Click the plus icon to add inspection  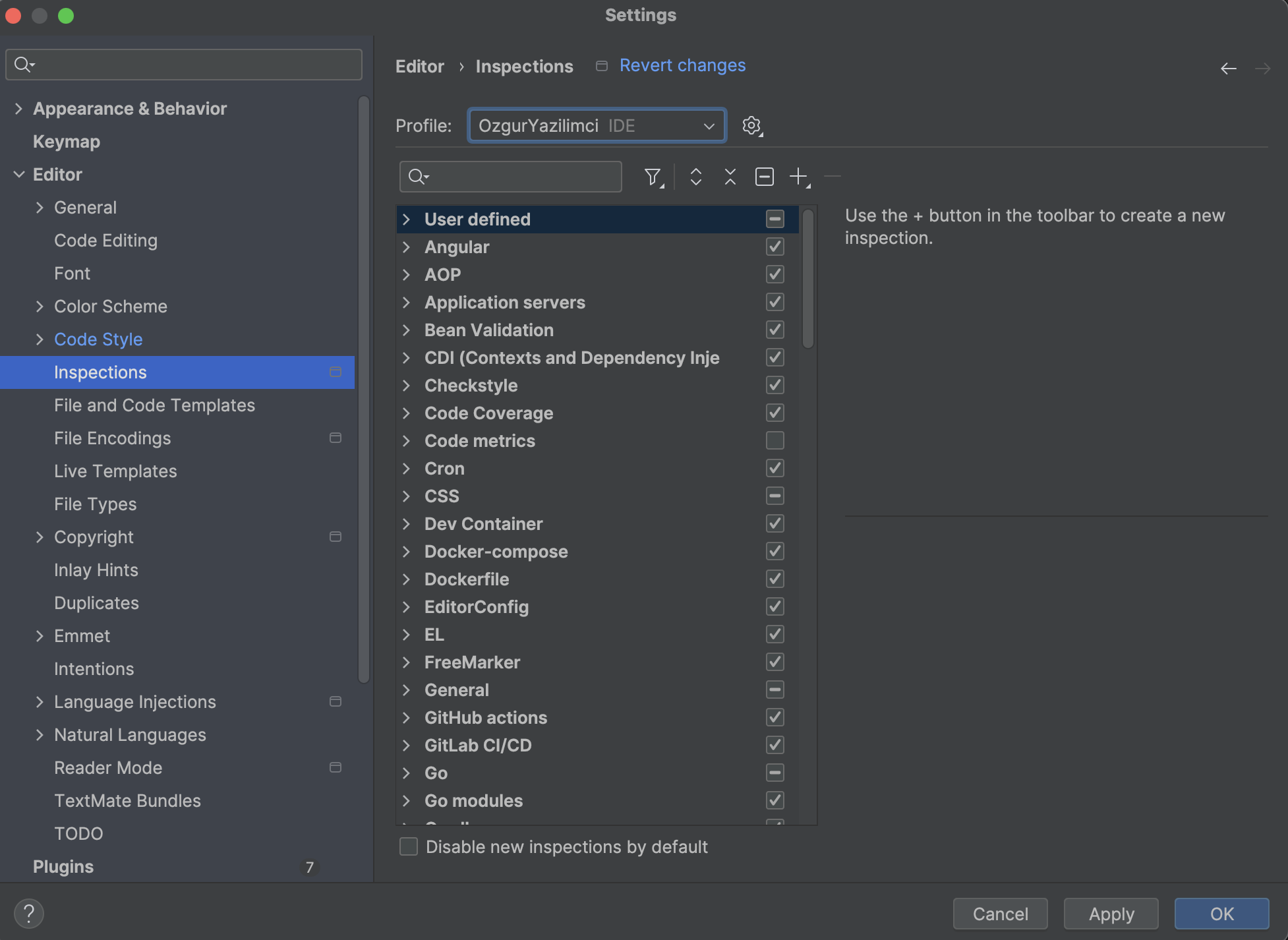point(798,177)
